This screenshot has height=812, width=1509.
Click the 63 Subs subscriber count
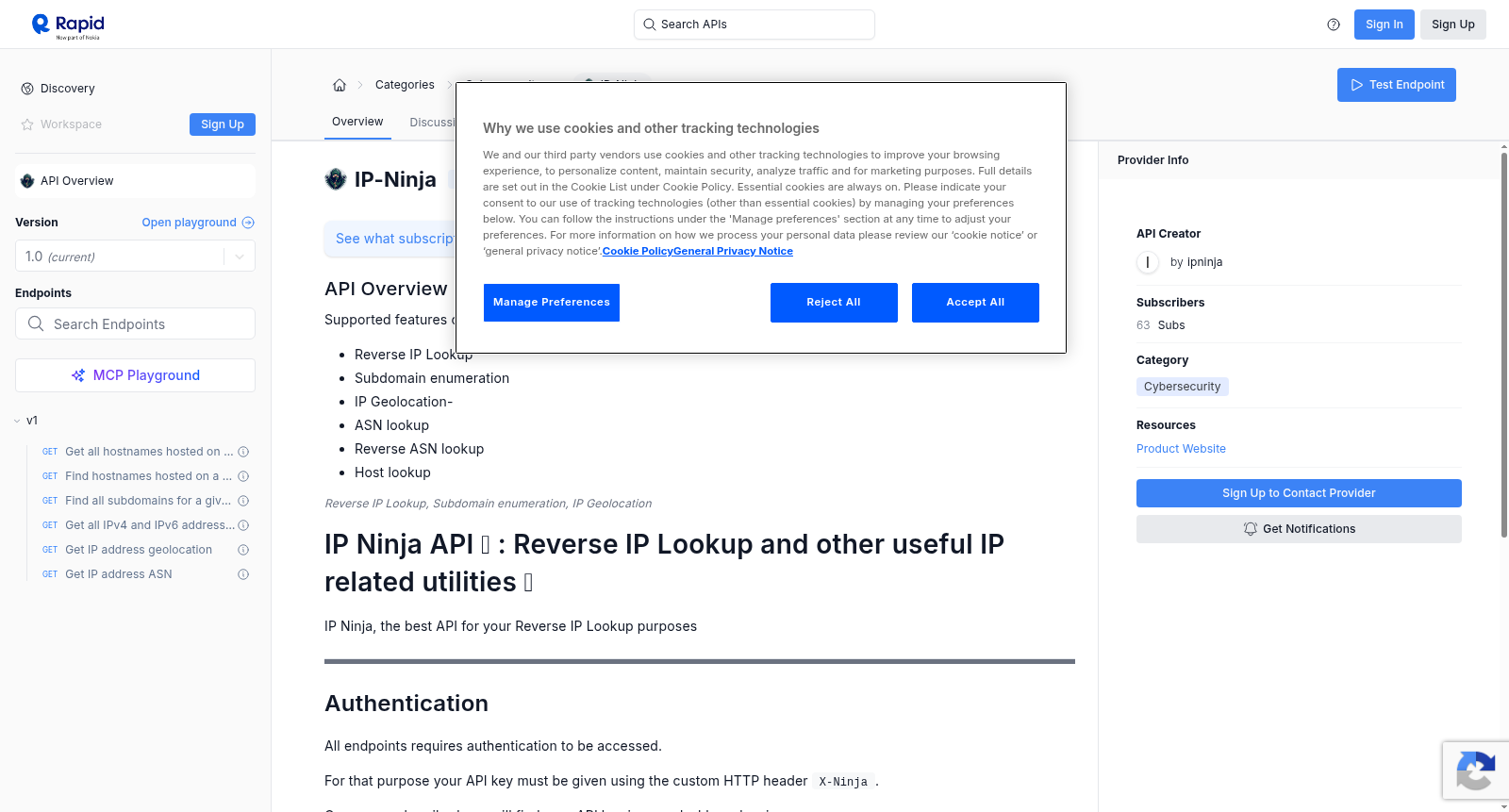(1160, 325)
